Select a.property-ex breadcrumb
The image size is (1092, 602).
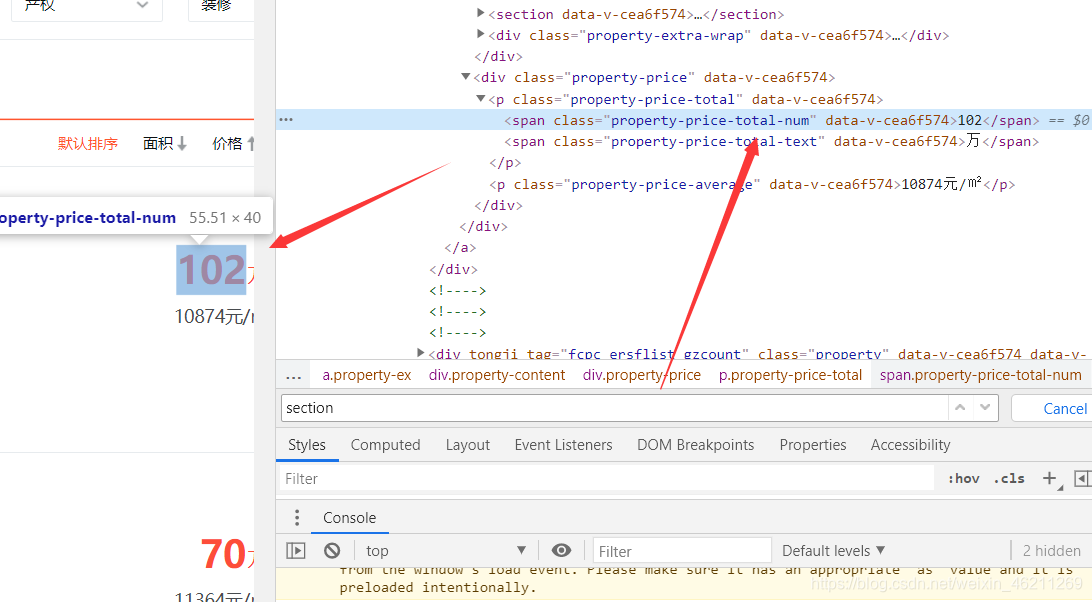367,376
